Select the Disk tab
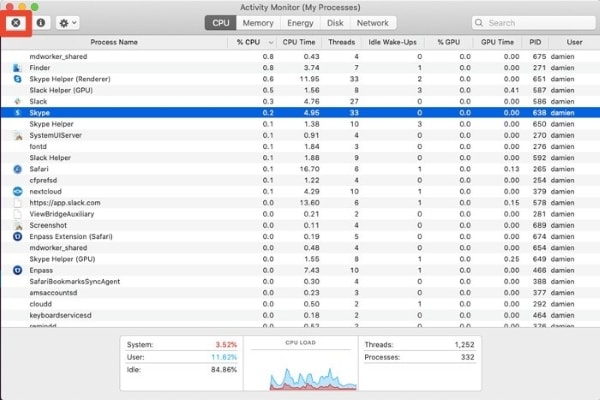This screenshot has height=400, width=600. (335, 23)
